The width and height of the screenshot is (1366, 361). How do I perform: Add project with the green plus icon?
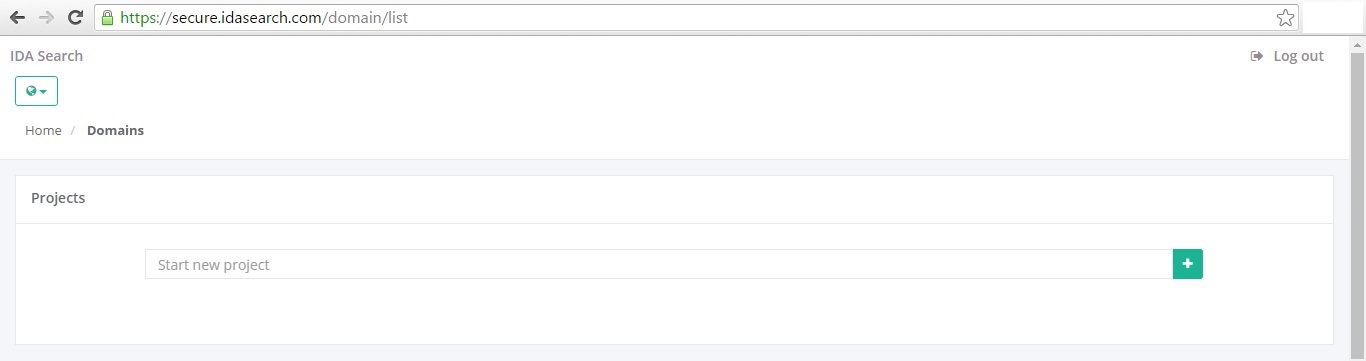coord(1187,264)
